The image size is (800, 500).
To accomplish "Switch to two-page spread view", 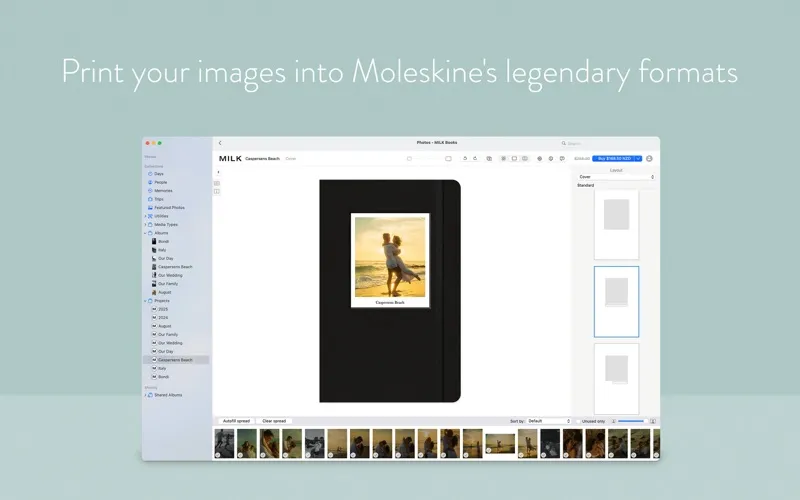I will [x=524, y=159].
